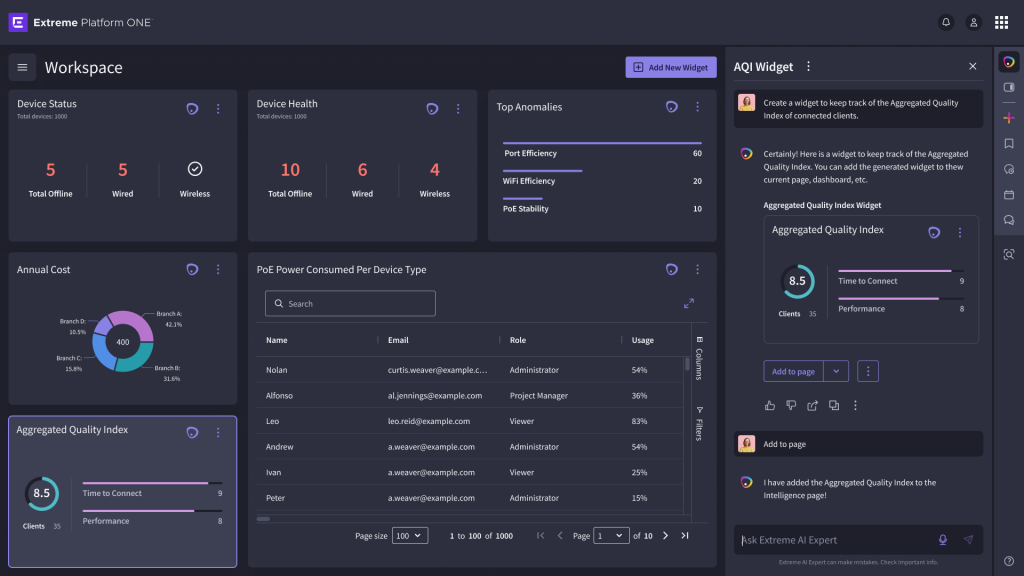
Task: Open Device Status widget options menu
Action: tap(218, 109)
